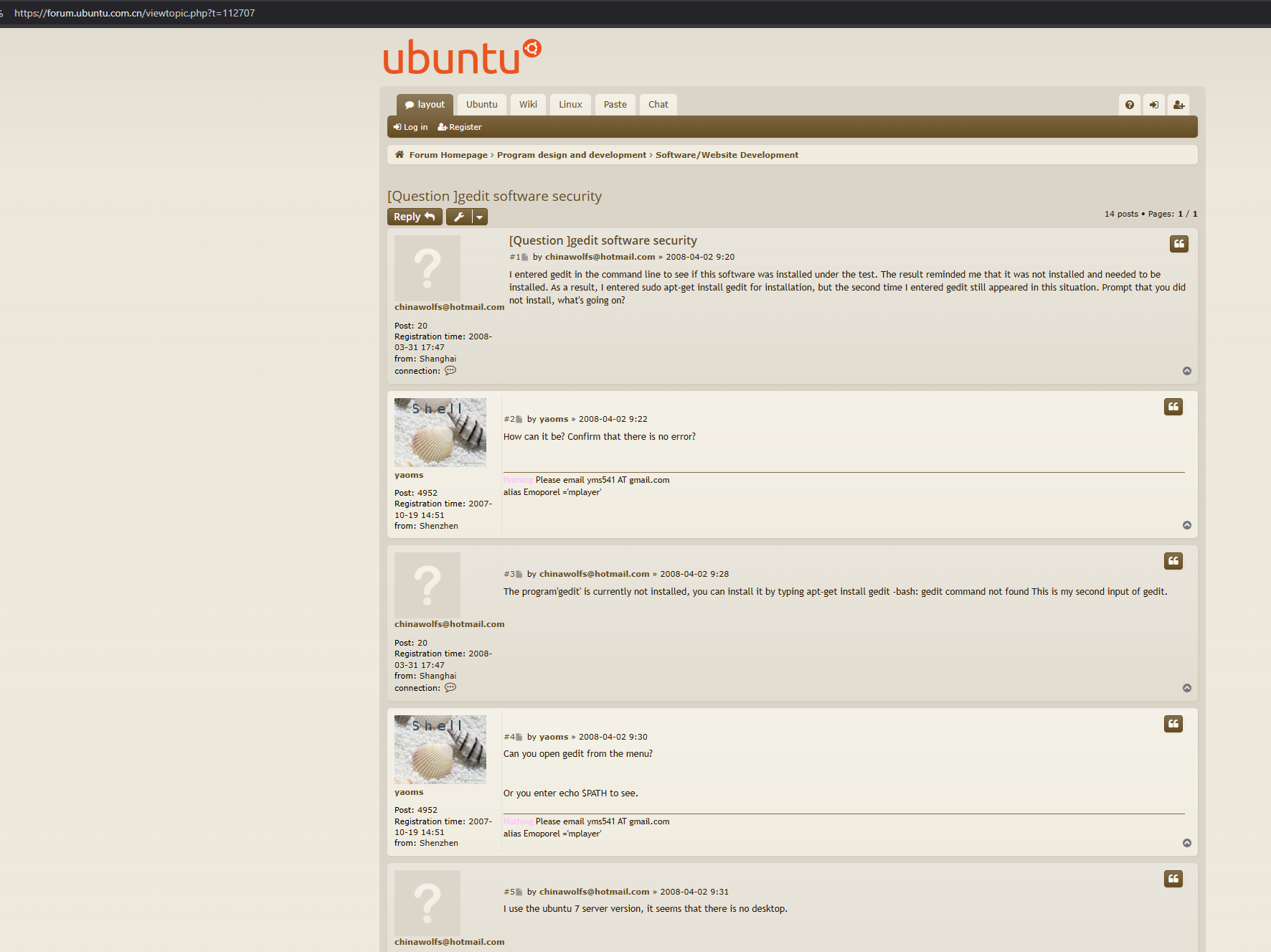Open the topic tools wrench icon
Screen dimensions: 1271x952
459,217
